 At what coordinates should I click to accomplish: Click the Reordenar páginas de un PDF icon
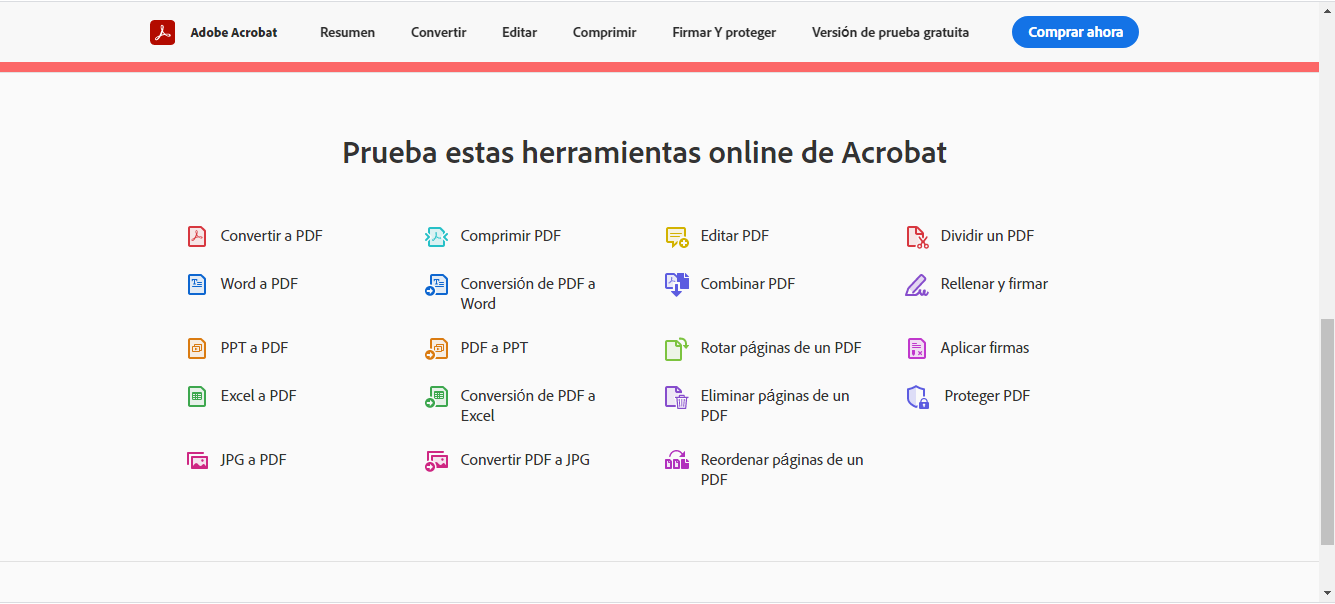point(677,461)
